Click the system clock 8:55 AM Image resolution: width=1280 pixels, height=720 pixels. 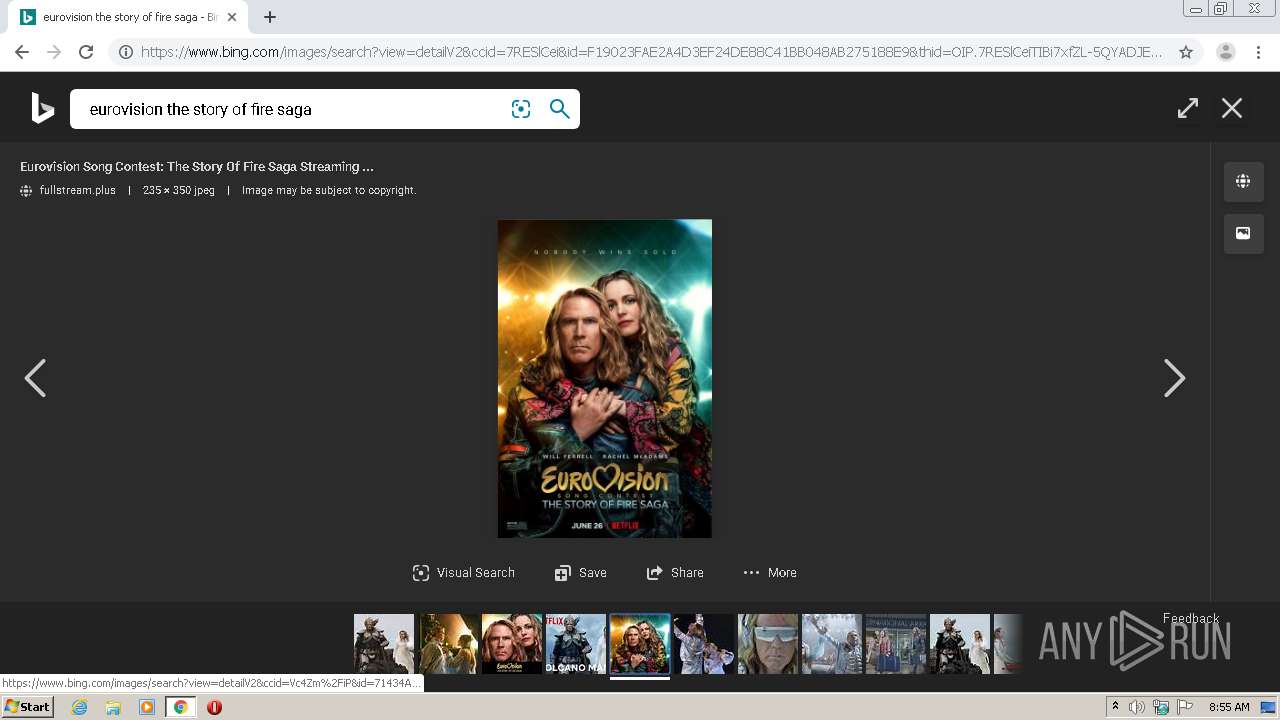(1229, 707)
